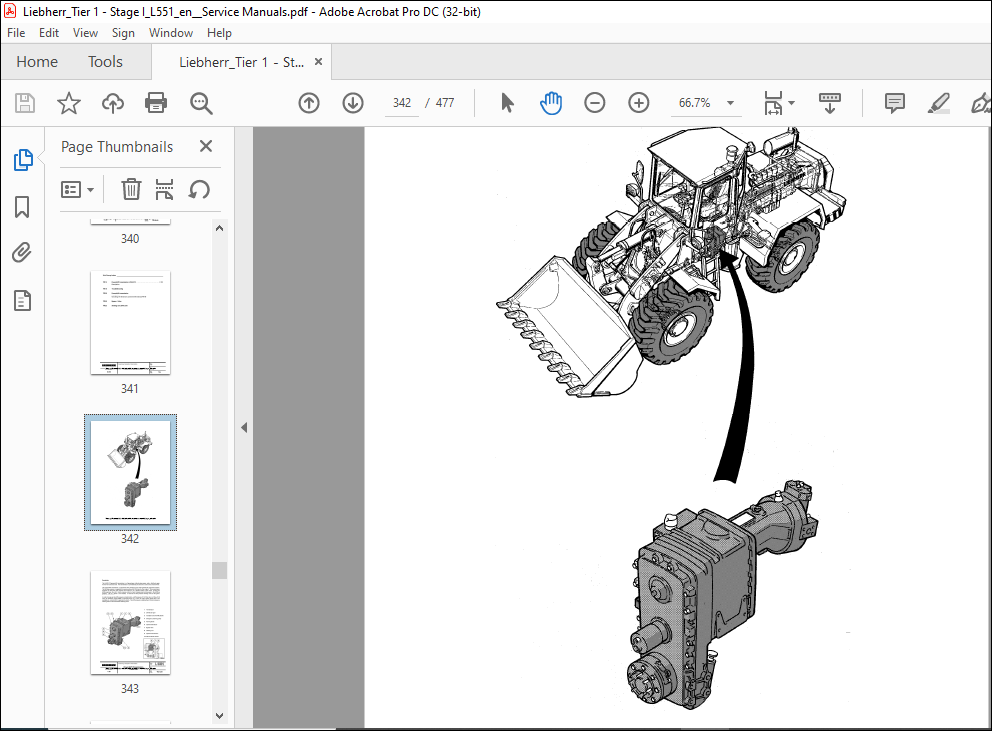Click the scrolling mode keyboard icon
This screenshot has height=731, width=992.
pyautogui.click(x=829, y=103)
